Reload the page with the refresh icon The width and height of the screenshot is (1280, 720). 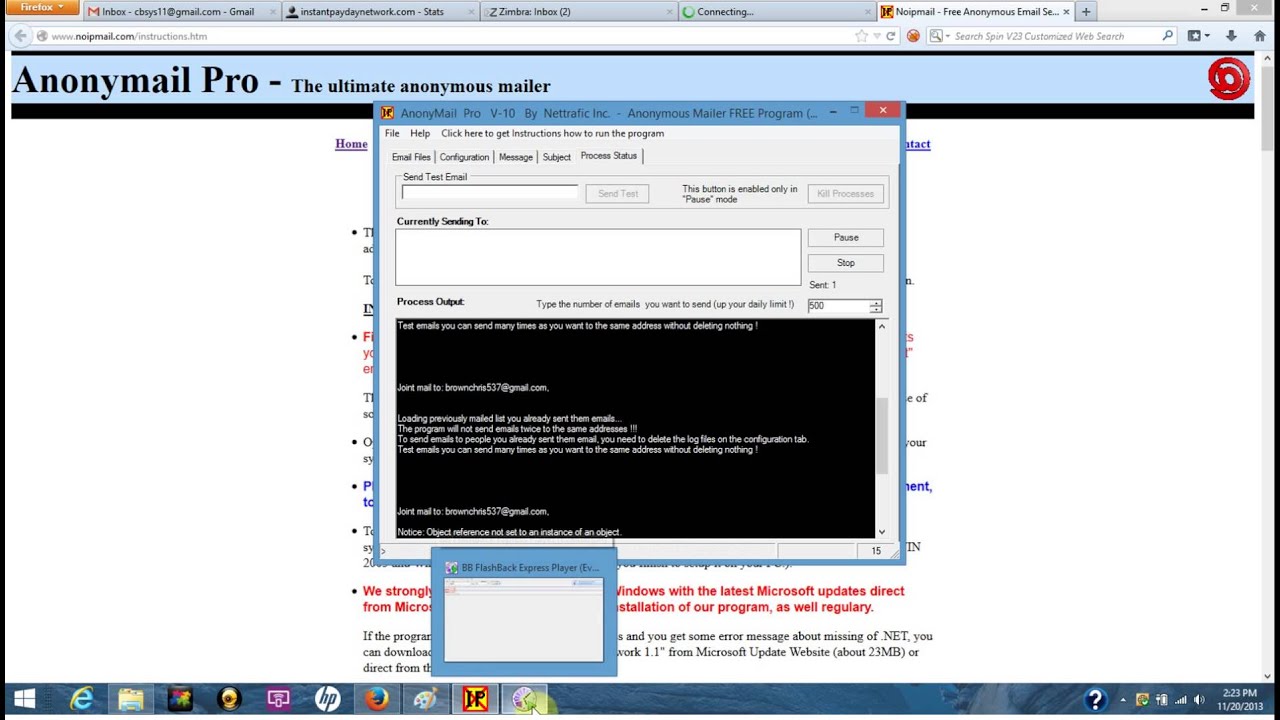[x=890, y=36]
